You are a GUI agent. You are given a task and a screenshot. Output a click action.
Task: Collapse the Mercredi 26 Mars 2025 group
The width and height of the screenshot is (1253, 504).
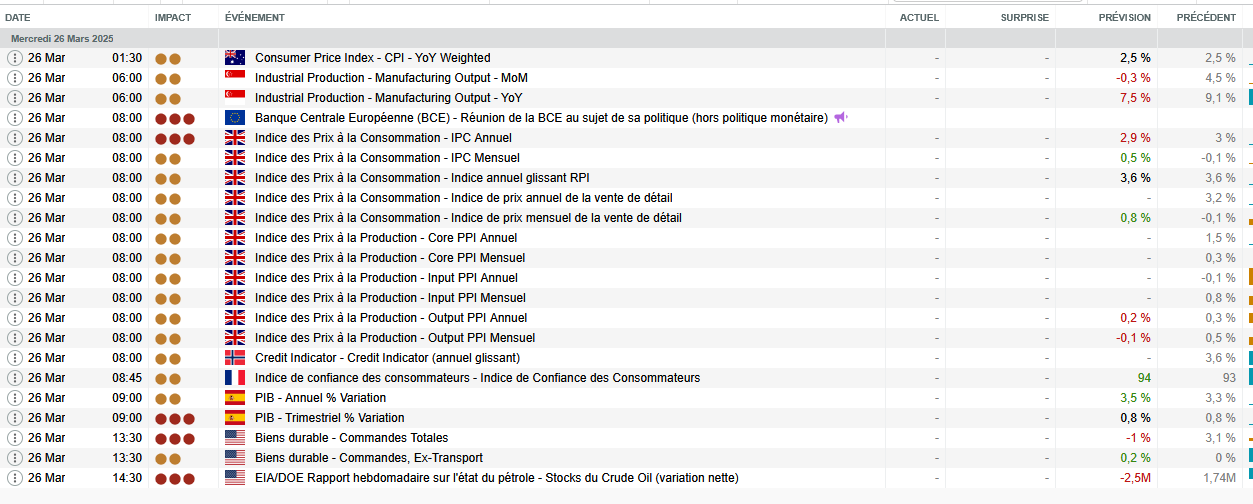pyautogui.click(x=62, y=38)
